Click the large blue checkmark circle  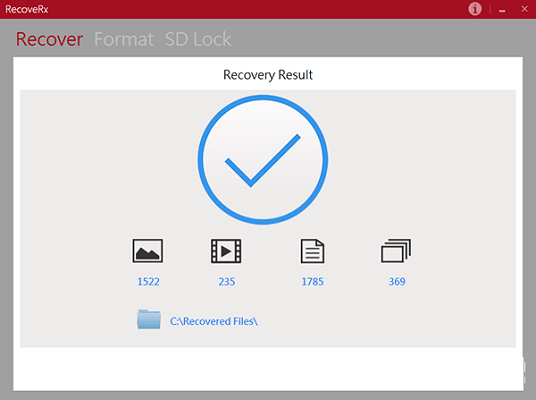coord(263,160)
